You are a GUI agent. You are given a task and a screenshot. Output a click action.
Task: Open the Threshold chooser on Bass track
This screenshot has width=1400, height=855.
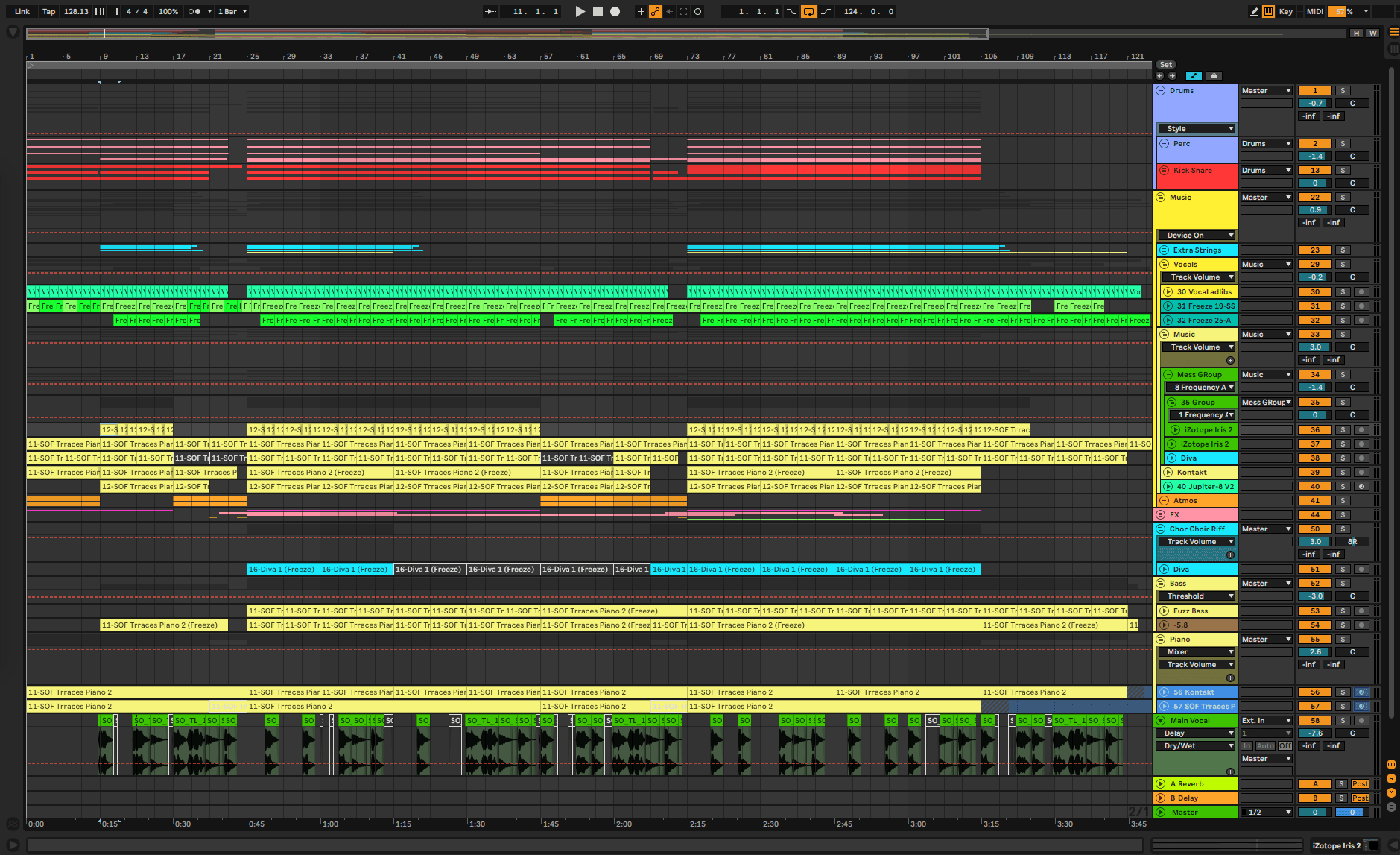1197,596
